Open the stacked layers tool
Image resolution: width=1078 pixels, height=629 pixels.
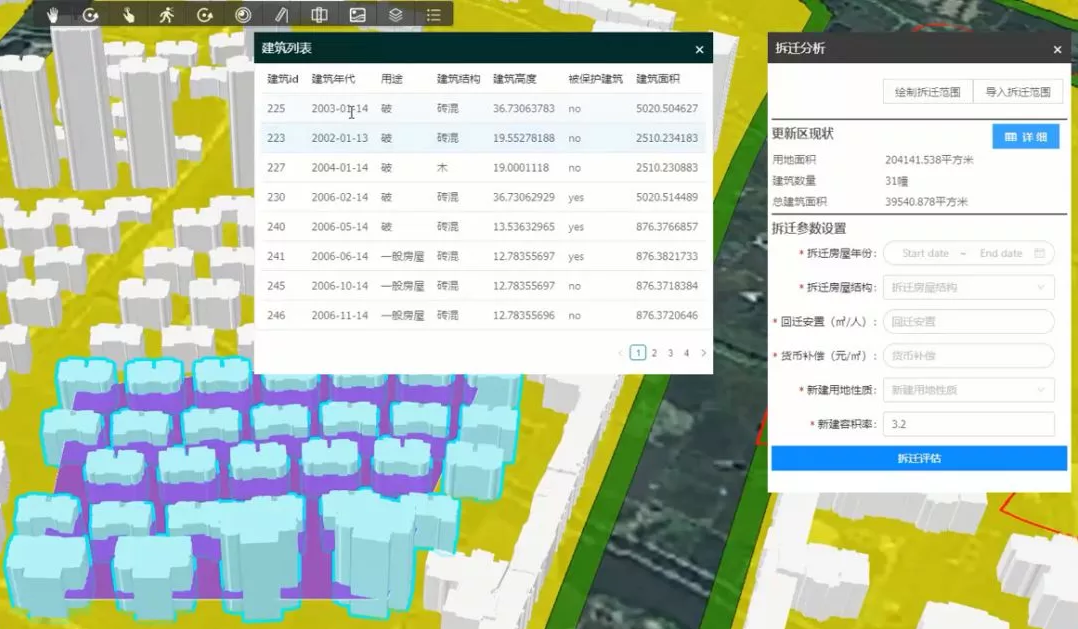pyautogui.click(x=395, y=14)
